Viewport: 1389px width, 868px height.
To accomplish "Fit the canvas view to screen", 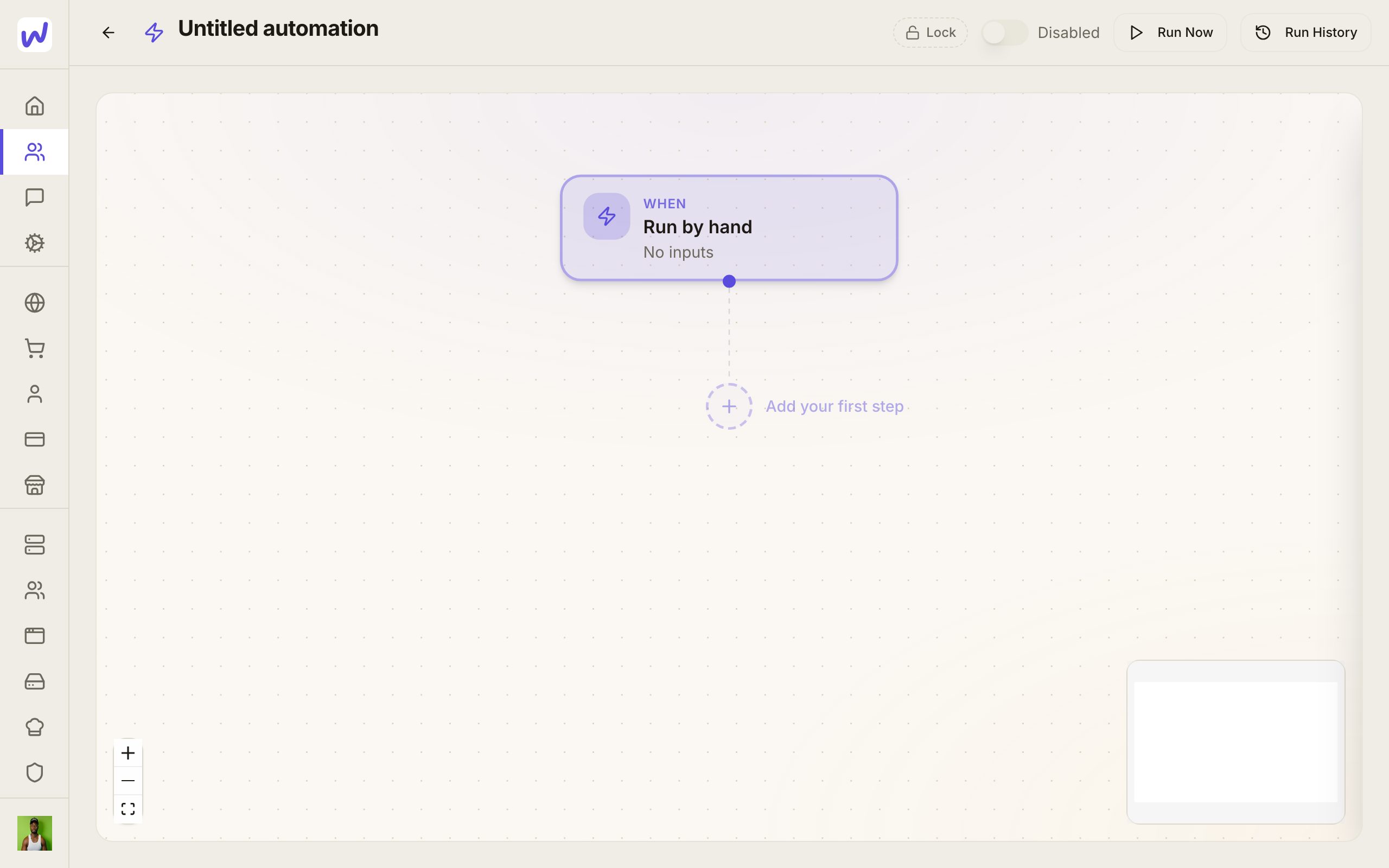I will tap(128, 809).
